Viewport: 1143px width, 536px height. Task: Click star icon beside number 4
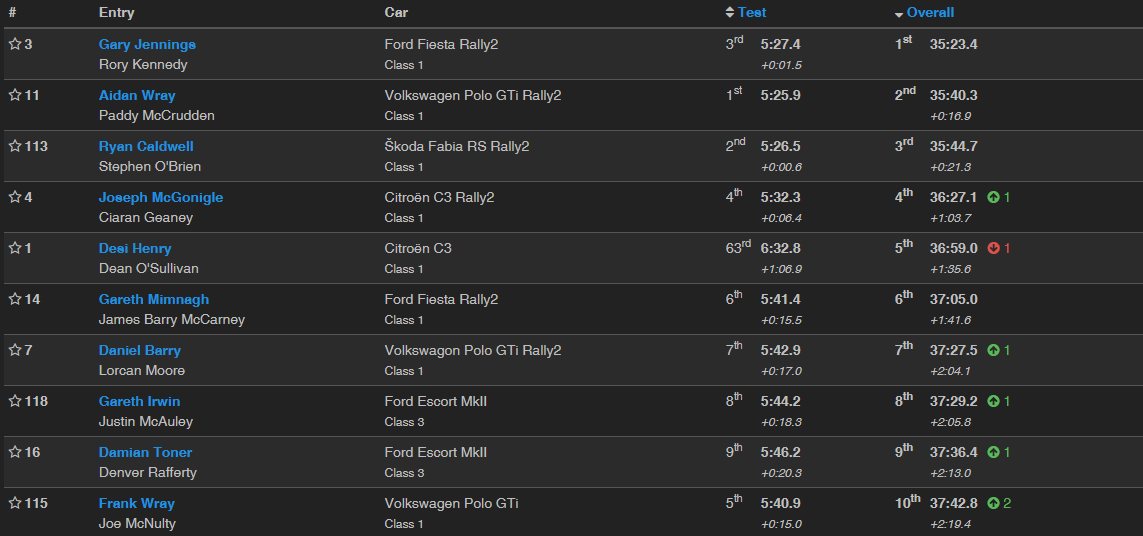[15, 197]
